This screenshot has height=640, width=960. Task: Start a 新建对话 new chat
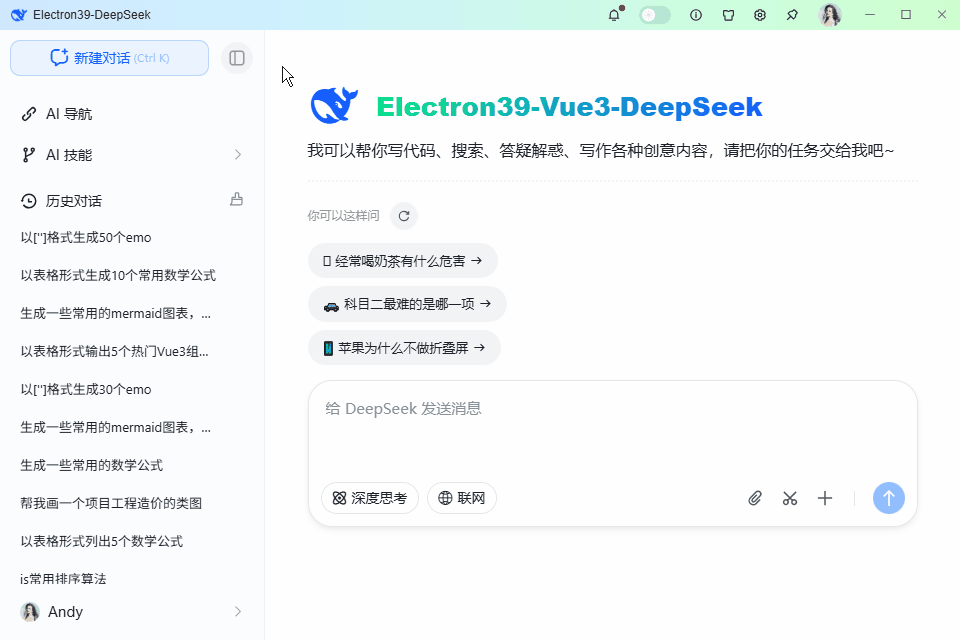(109, 58)
